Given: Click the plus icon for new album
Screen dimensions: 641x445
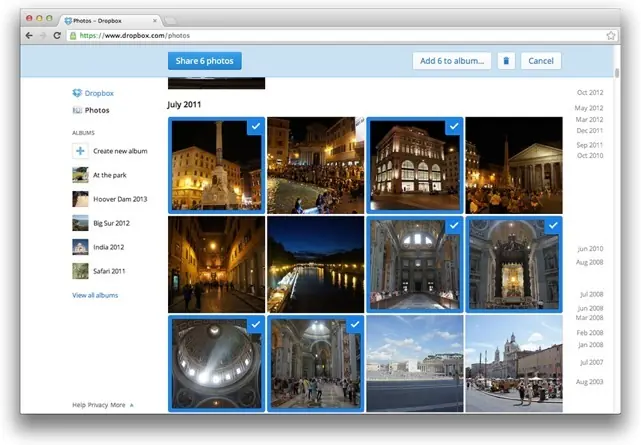Looking at the screenshot, I should (x=80, y=151).
